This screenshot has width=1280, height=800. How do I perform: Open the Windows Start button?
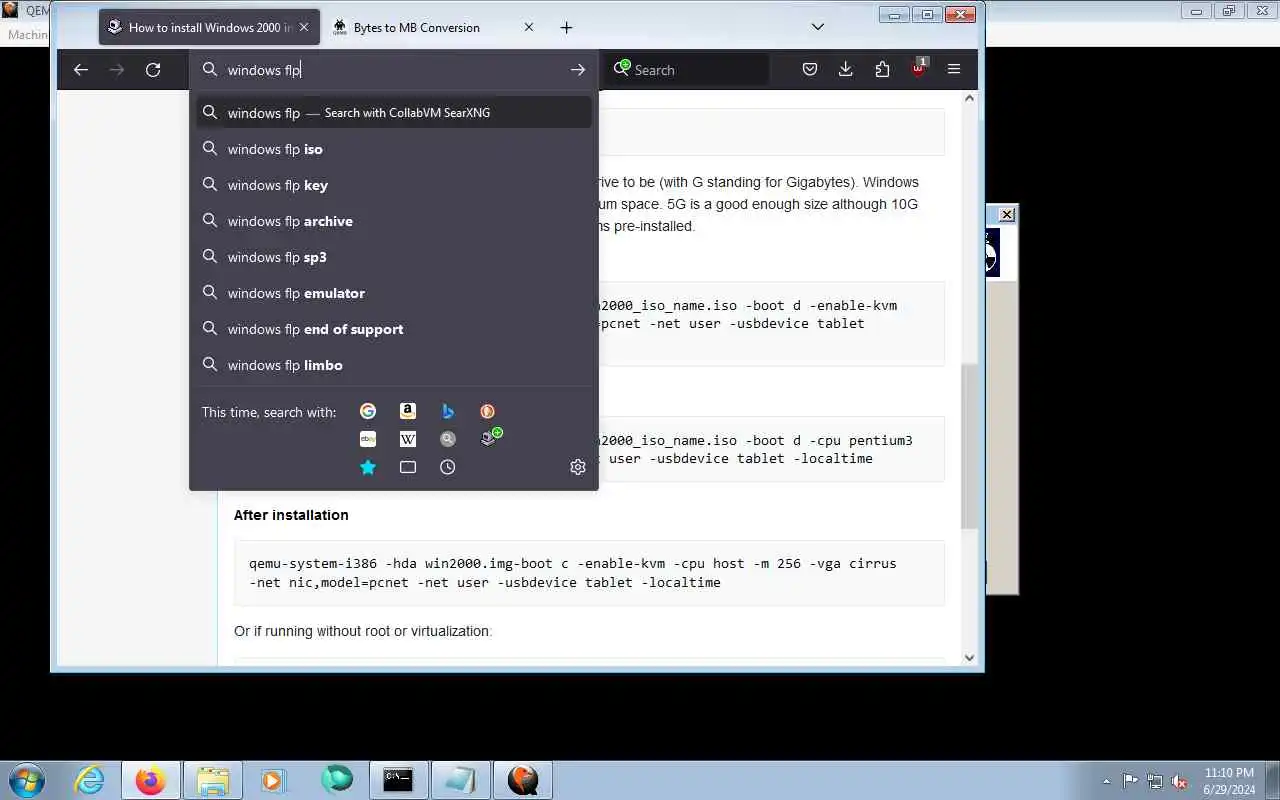pos(27,780)
